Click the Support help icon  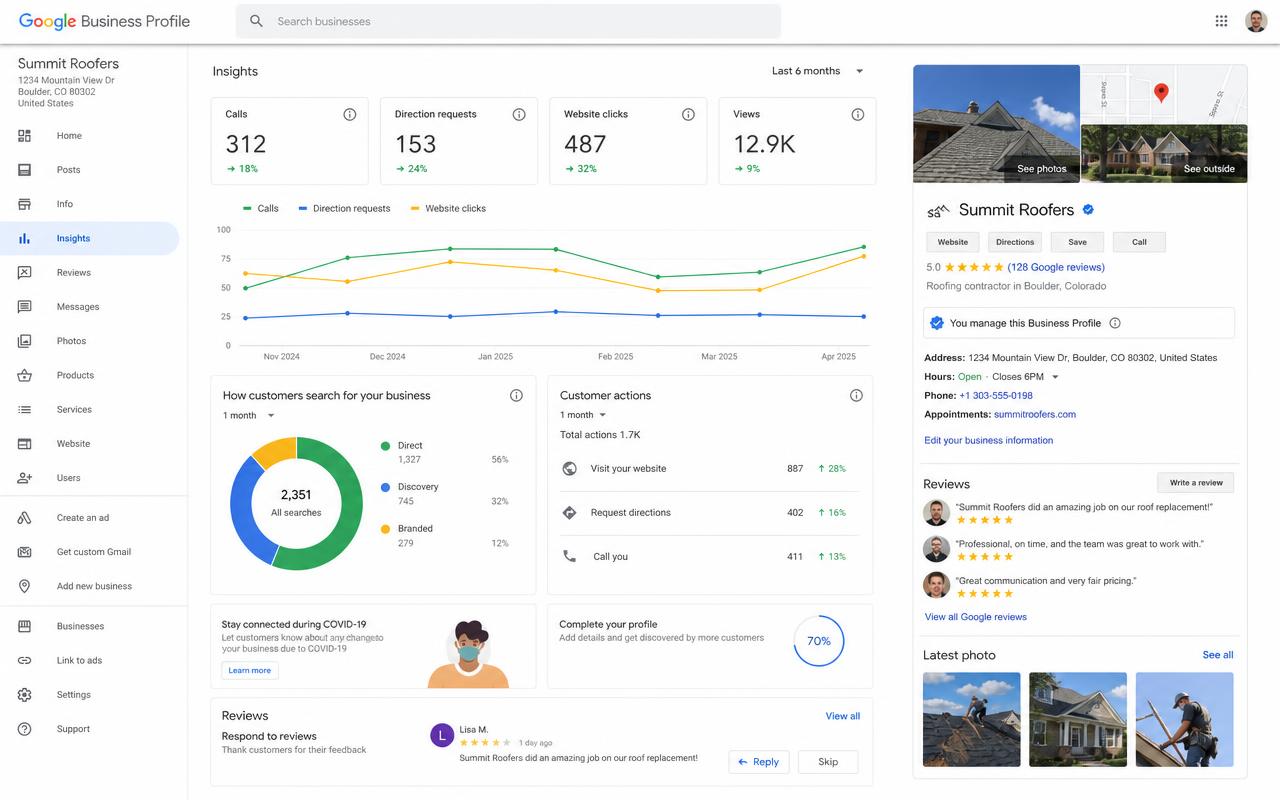[24, 729]
